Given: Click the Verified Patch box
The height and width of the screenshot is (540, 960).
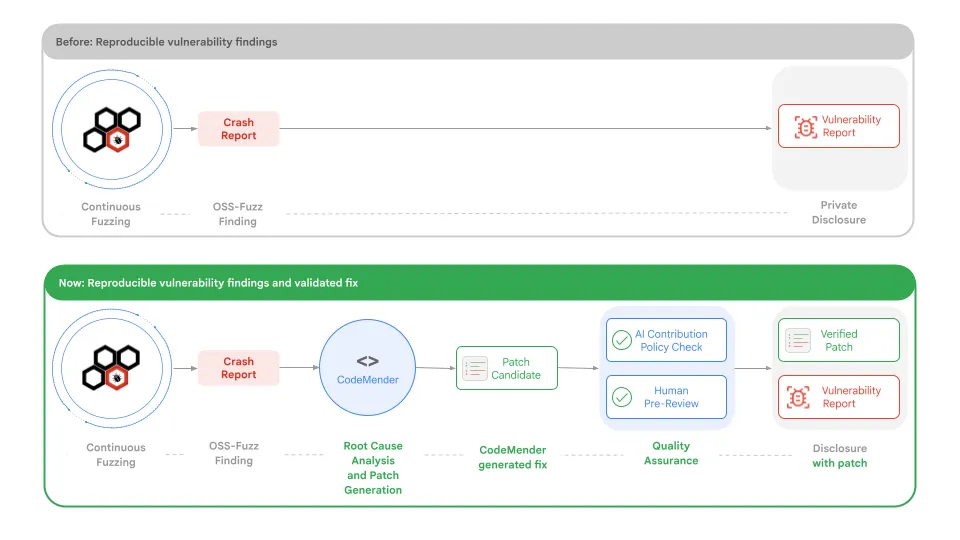Looking at the screenshot, I should click(839, 340).
